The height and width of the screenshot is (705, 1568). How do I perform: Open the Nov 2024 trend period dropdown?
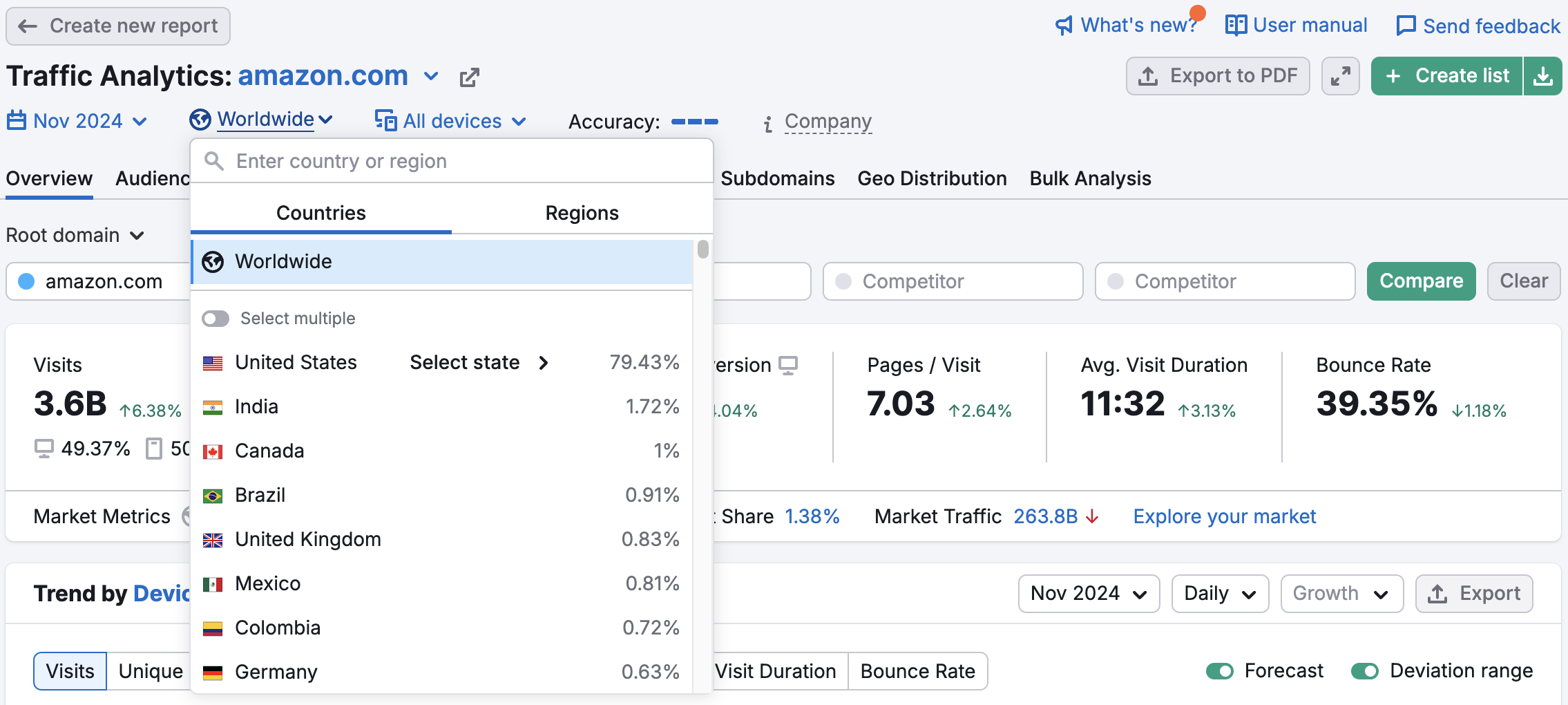[1089, 594]
